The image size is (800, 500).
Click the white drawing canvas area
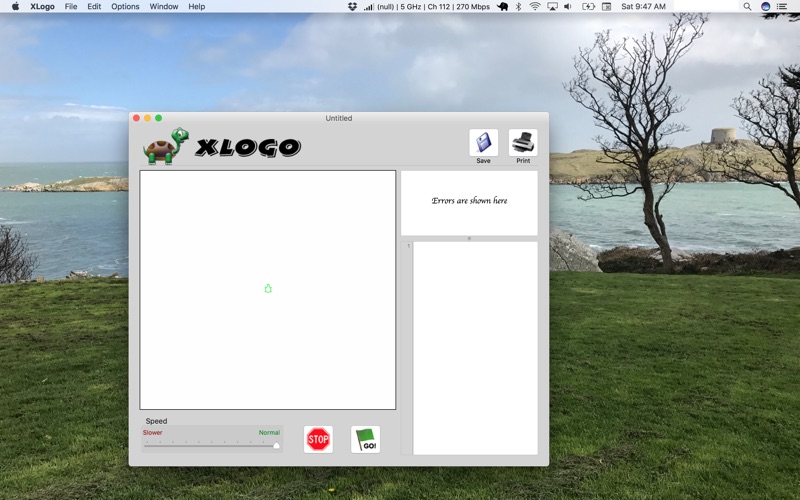point(268,290)
